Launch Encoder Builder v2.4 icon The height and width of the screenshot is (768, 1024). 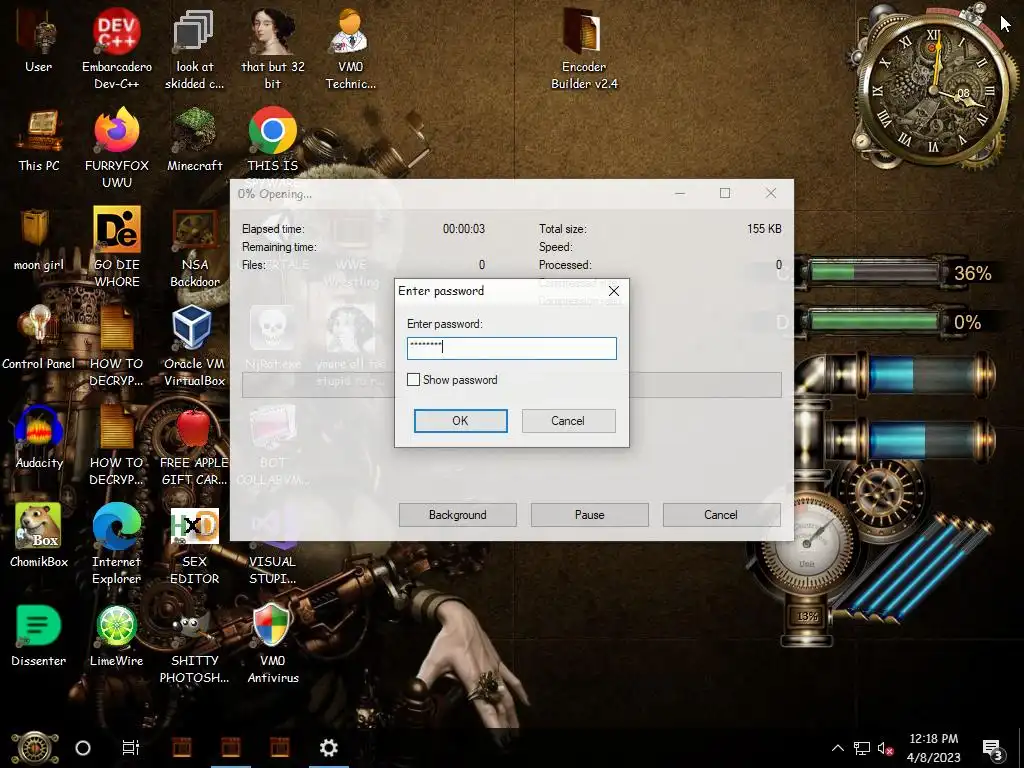pyautogui.click(x=584, y=47)
